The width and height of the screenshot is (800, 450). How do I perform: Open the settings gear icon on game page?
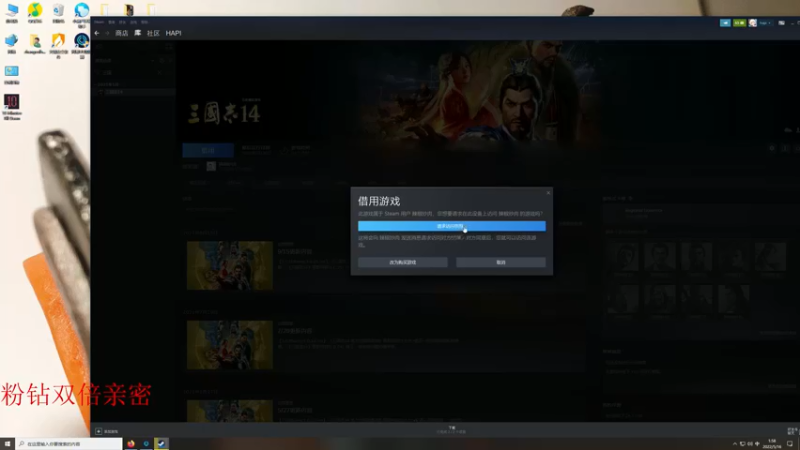772,148
